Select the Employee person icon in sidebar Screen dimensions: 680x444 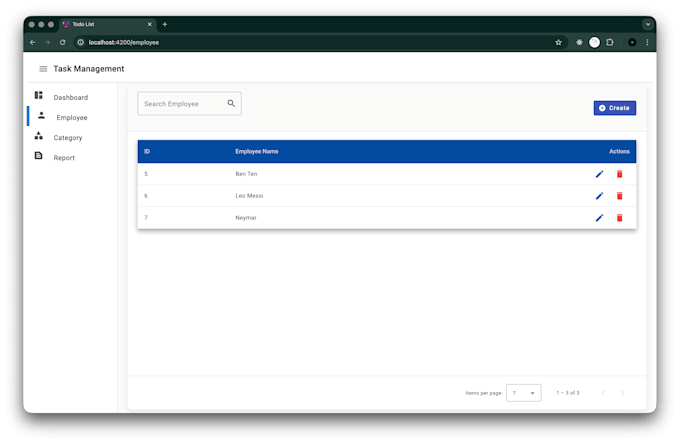[41, 115]
